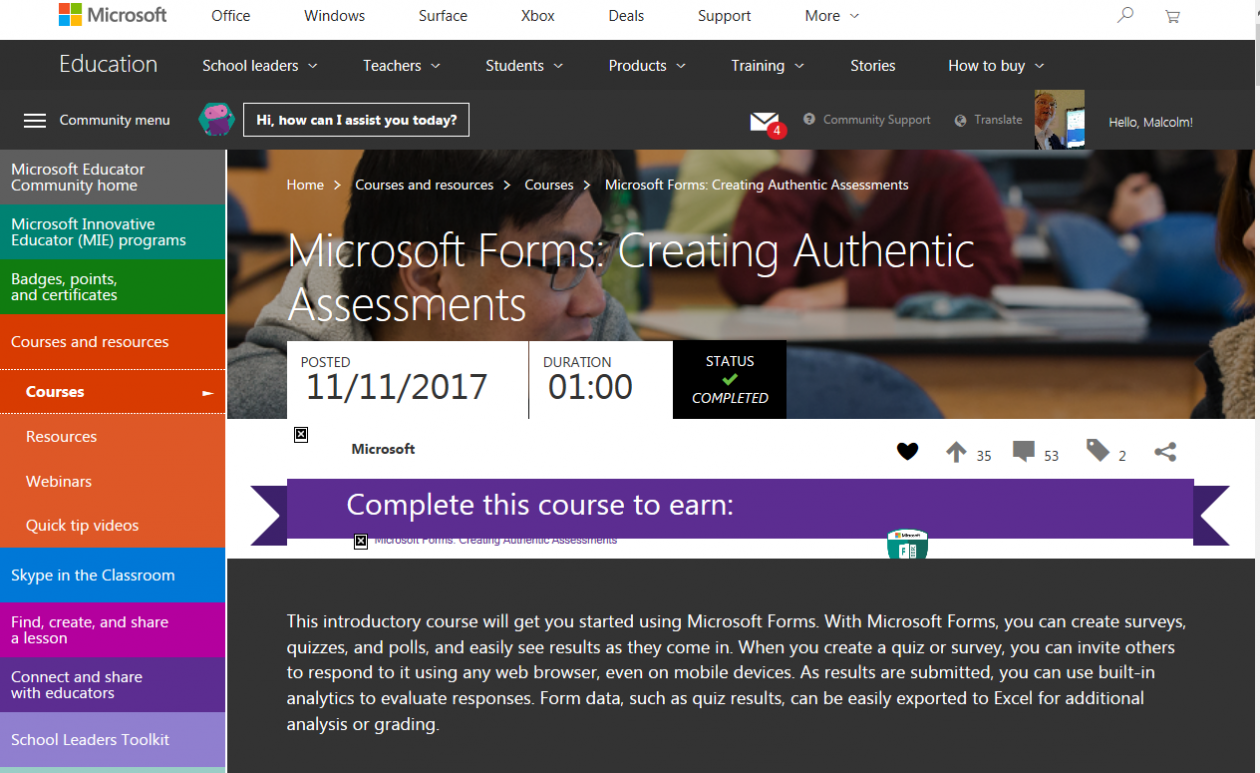Click the small purple course badge link

click(x=496, y=540)
